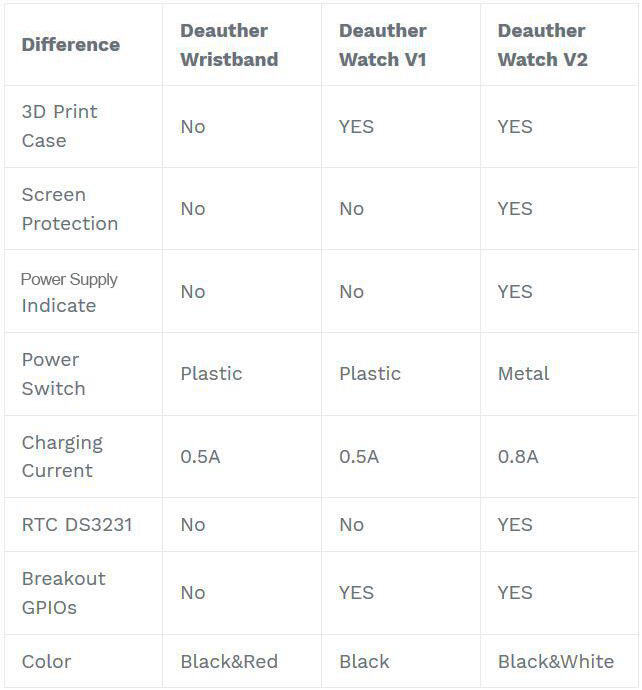This screenshot has height=690, width=642.
Task: Click the Metal power switch cell
Action: coord(524,374)
